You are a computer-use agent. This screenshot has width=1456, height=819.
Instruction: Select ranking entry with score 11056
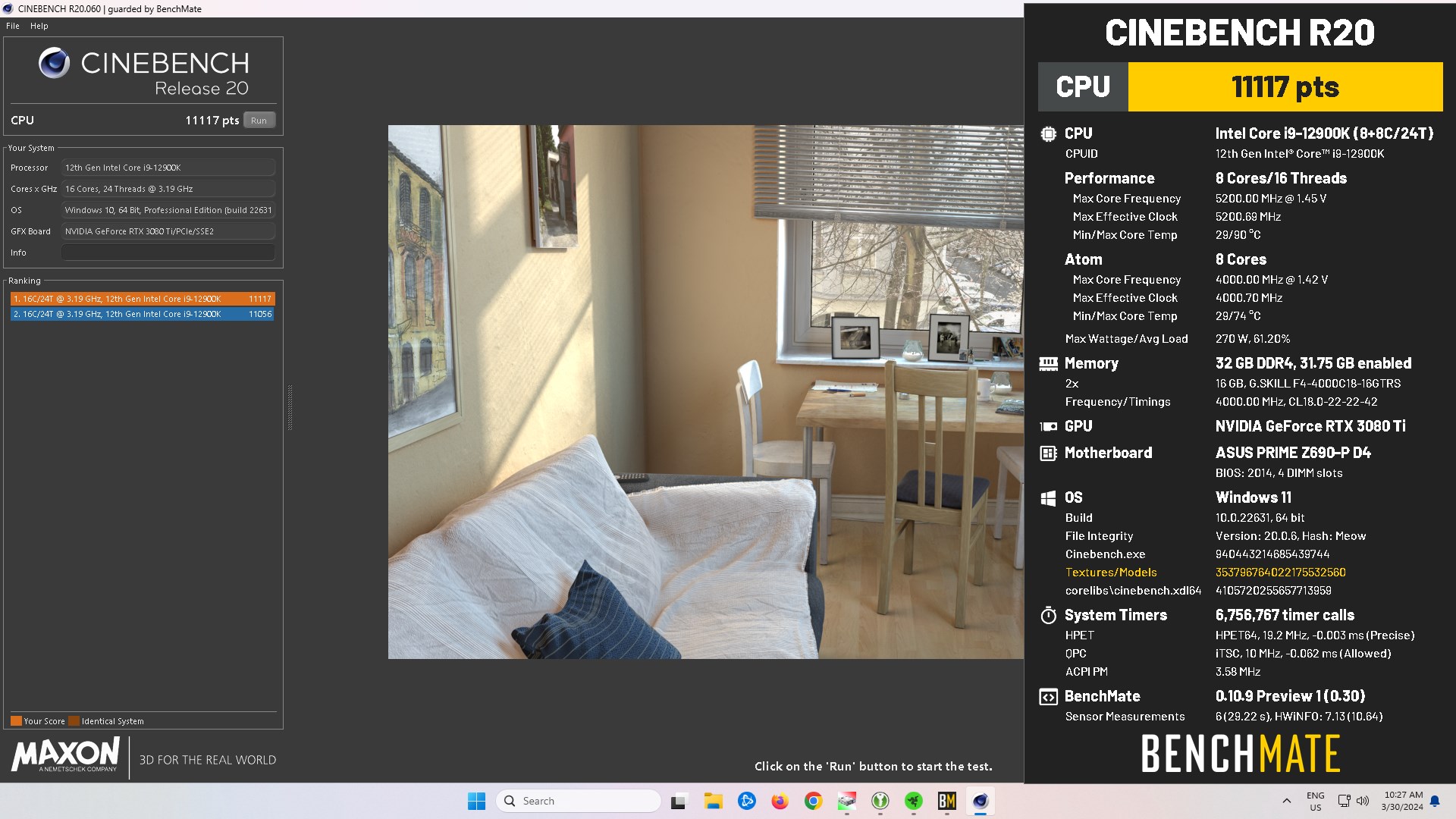(143, 314)
